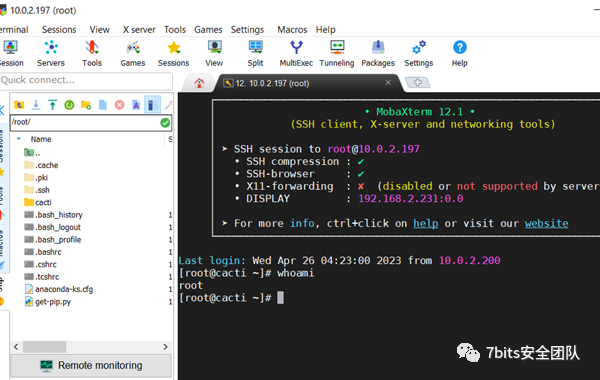Open the Servers toolbar icon
Screen dimensions: 600x380
point(51,53)
